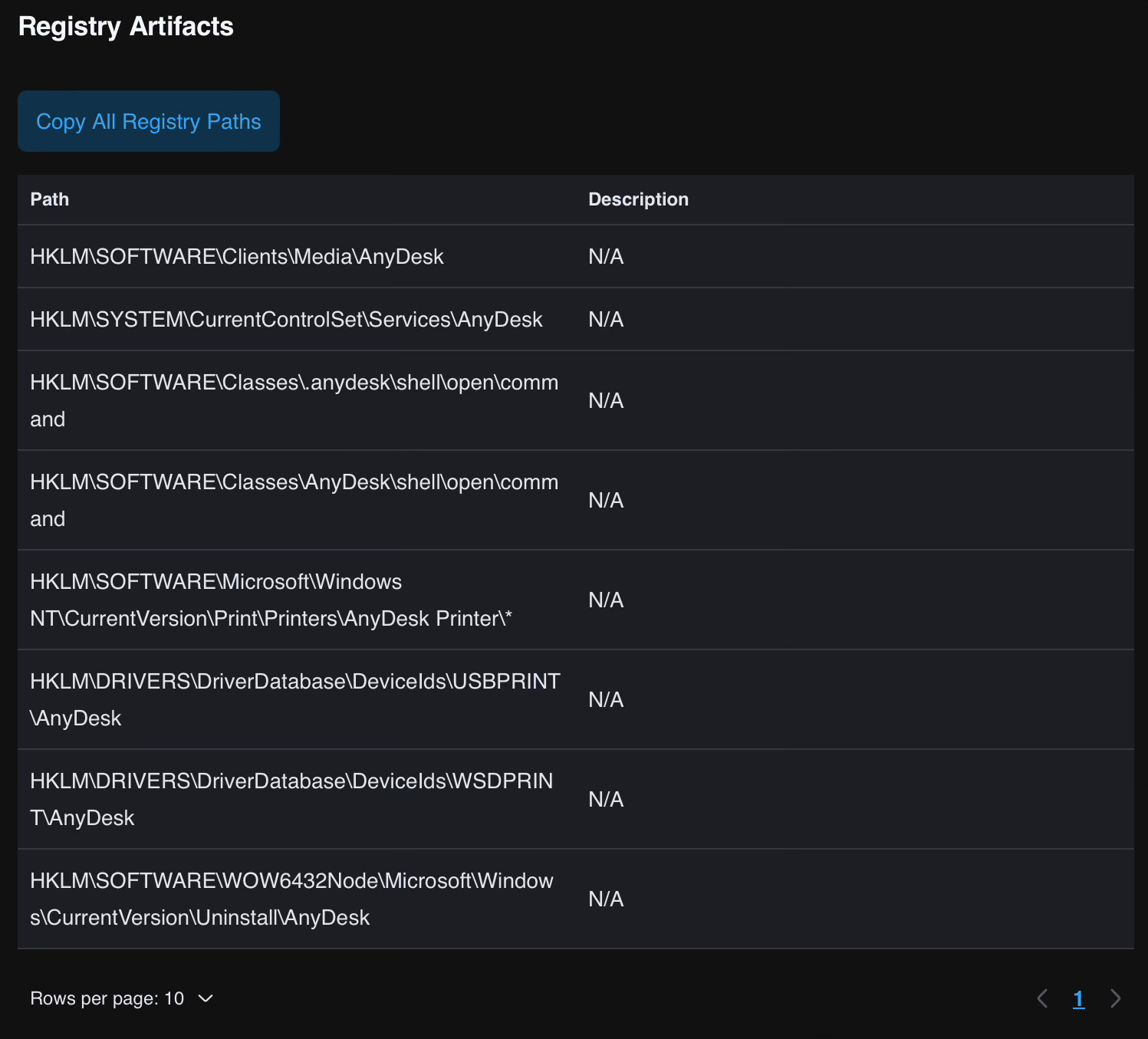This screenshot has height=1039, width=1148.
Task: Click Copy All Registry Paths button
Action: click(149, 121)
